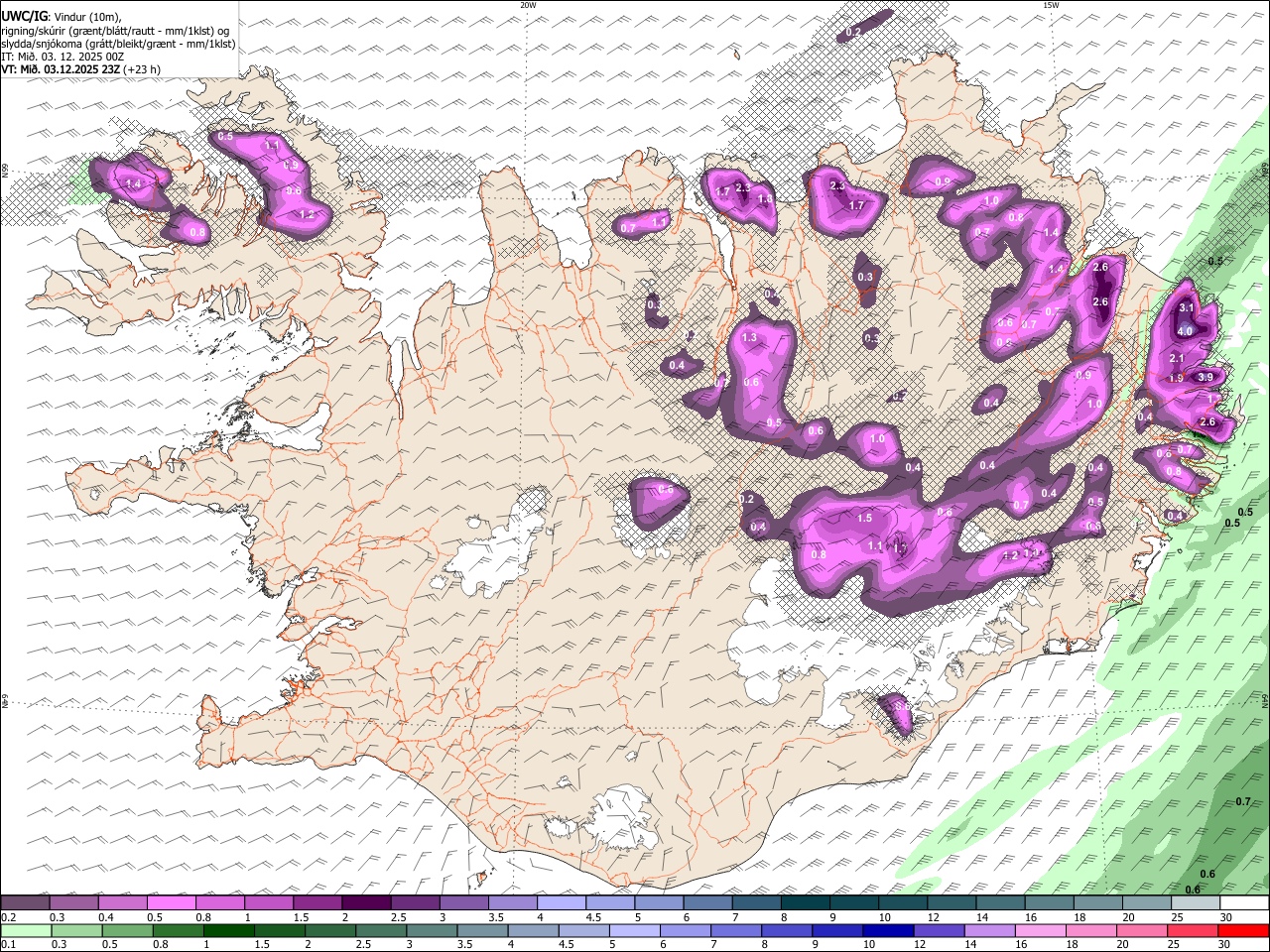The height and width of the screenshot is (952, 1270).
Task: Pick the bright pink swatch between 0.5 and 0.8, top row
Action: [171, 903]
